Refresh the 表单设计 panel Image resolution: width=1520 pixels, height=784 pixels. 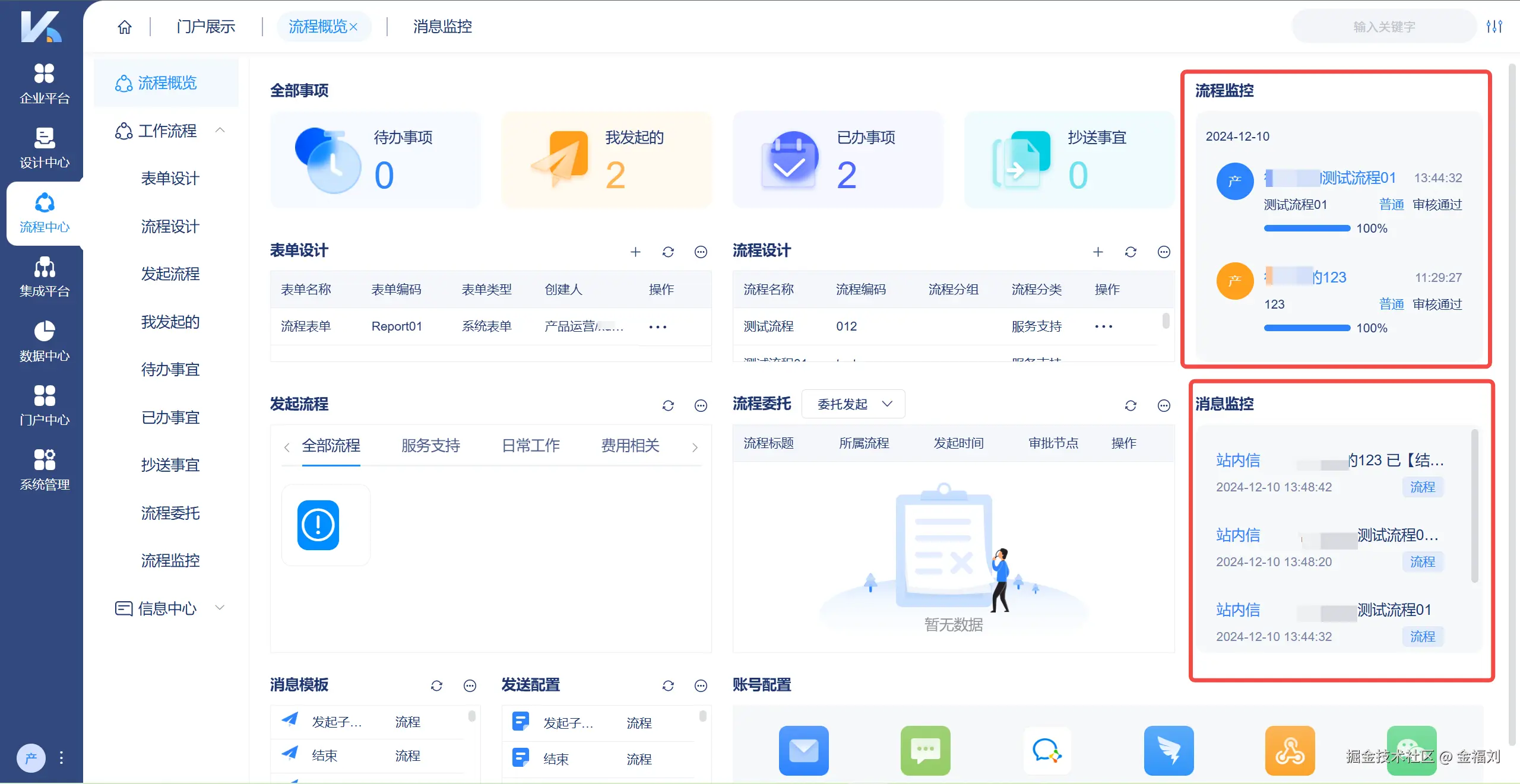pos(667,252)
